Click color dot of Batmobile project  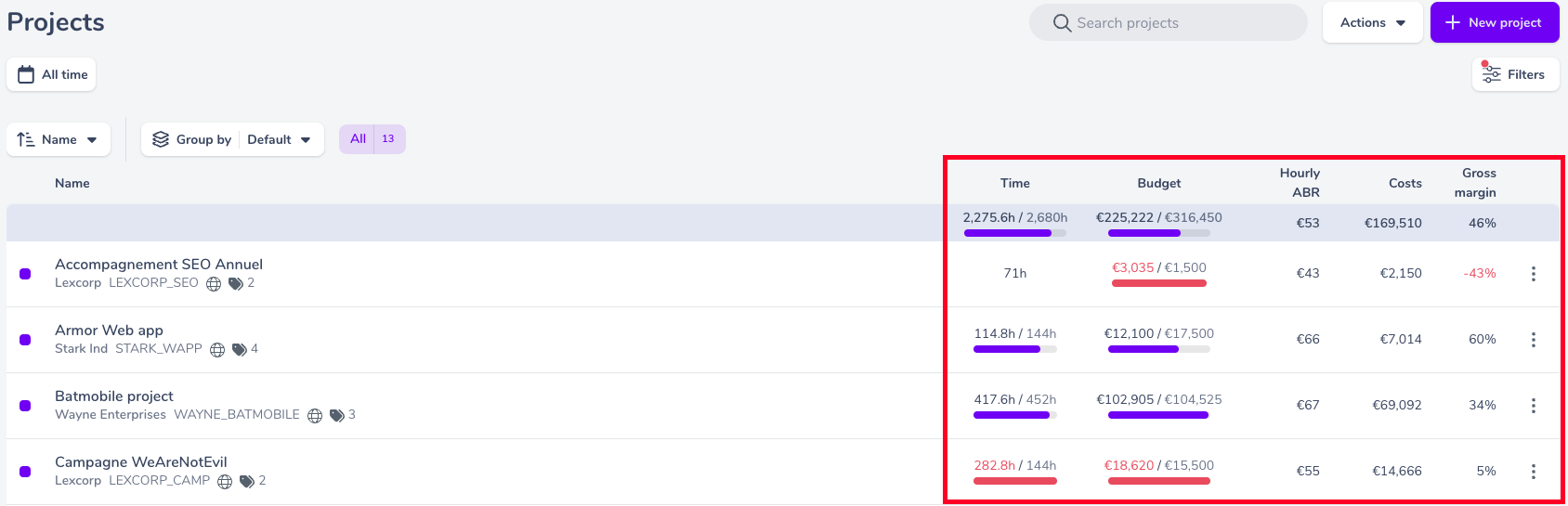coord(25,406)
